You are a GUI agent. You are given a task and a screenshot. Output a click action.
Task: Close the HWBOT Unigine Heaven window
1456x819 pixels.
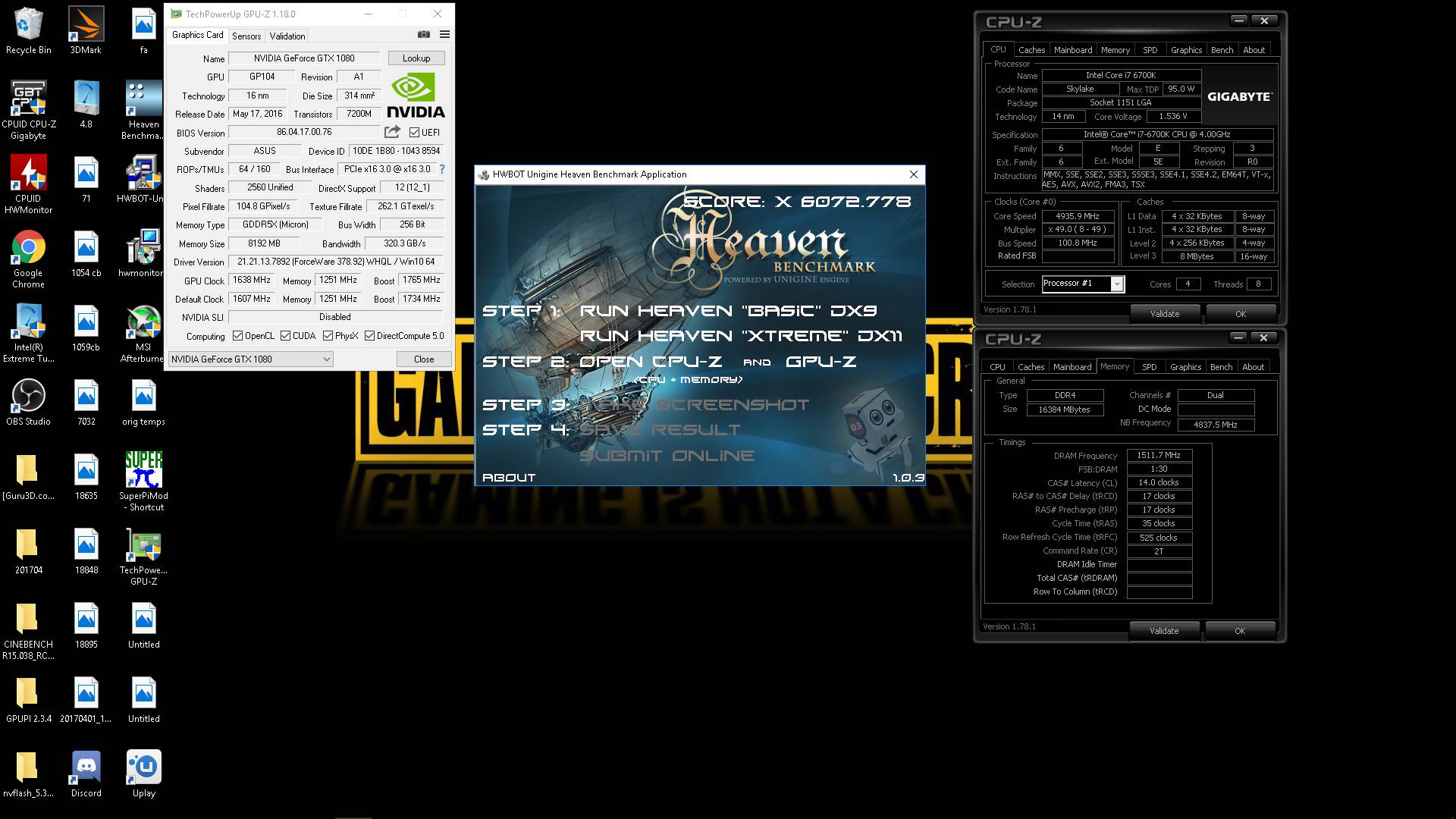click(914, 174)
